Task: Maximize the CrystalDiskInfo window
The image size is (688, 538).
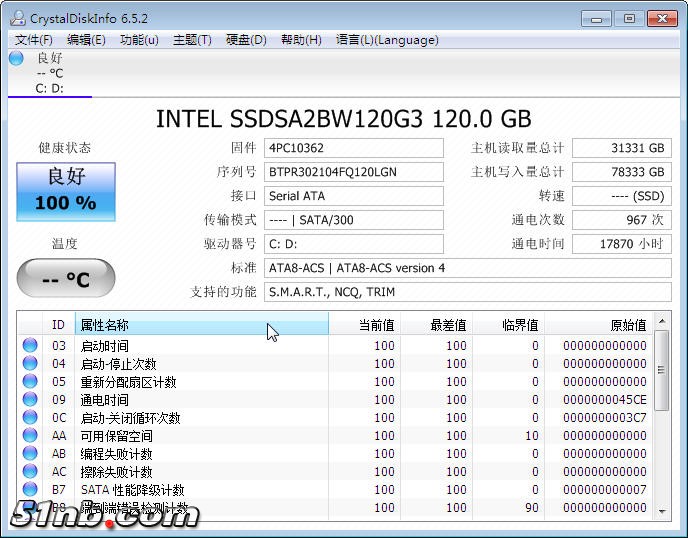Action: pyautogui.click(x=629, y=19)
